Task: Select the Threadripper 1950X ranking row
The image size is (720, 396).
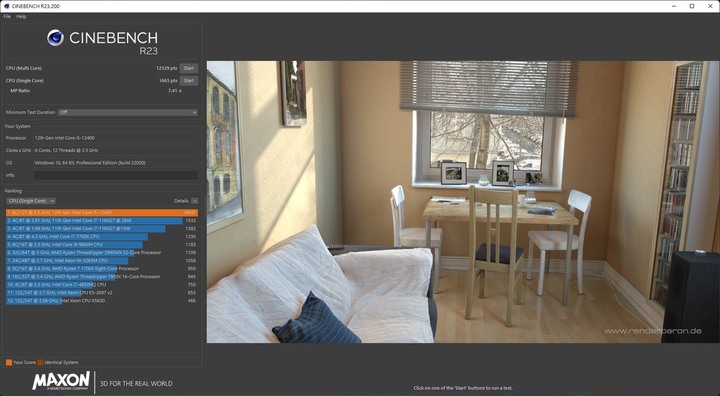Action: click(x=102, y=277)
